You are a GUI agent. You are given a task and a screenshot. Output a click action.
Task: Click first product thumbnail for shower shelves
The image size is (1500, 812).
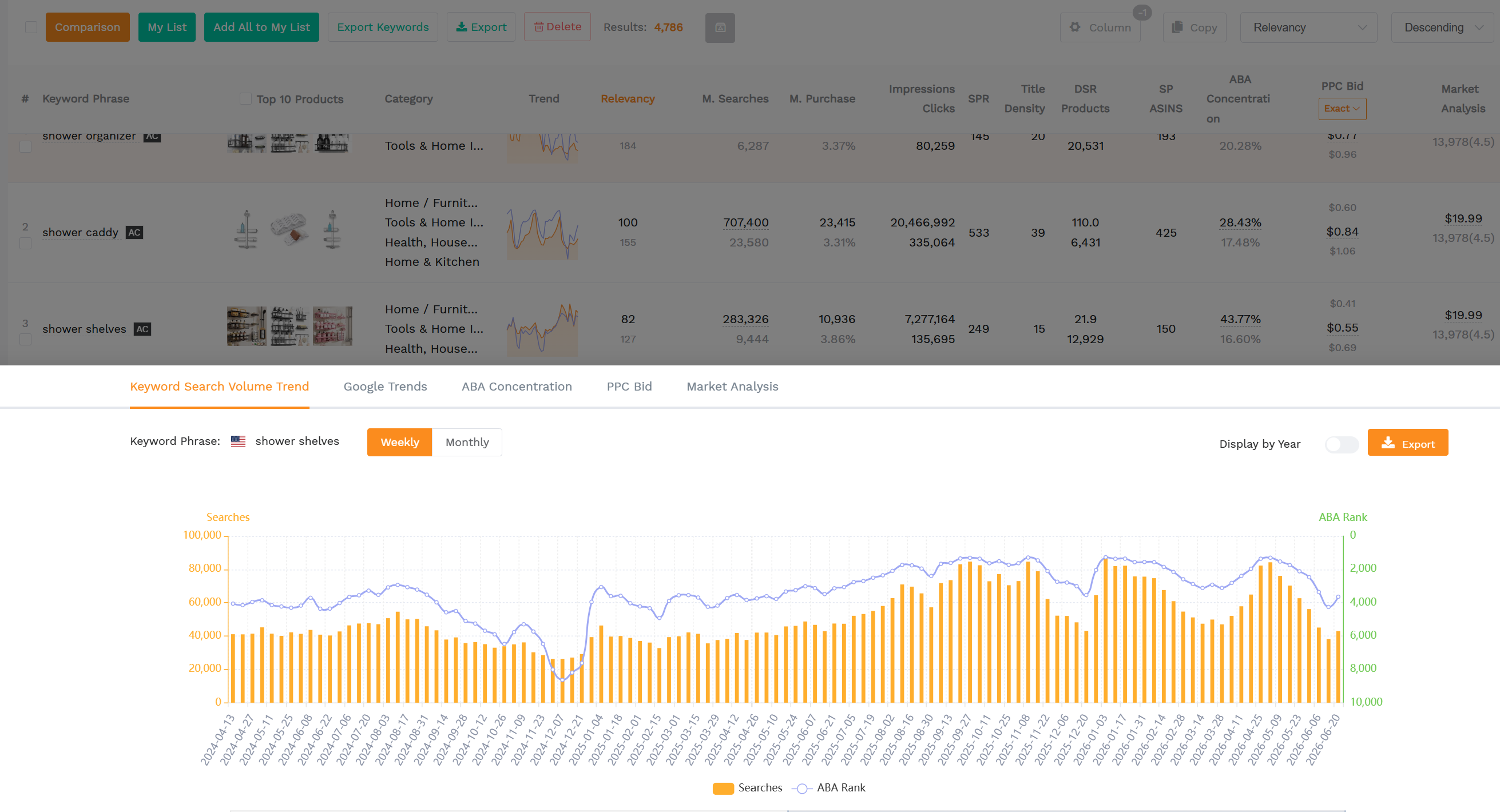click(247, 326)
